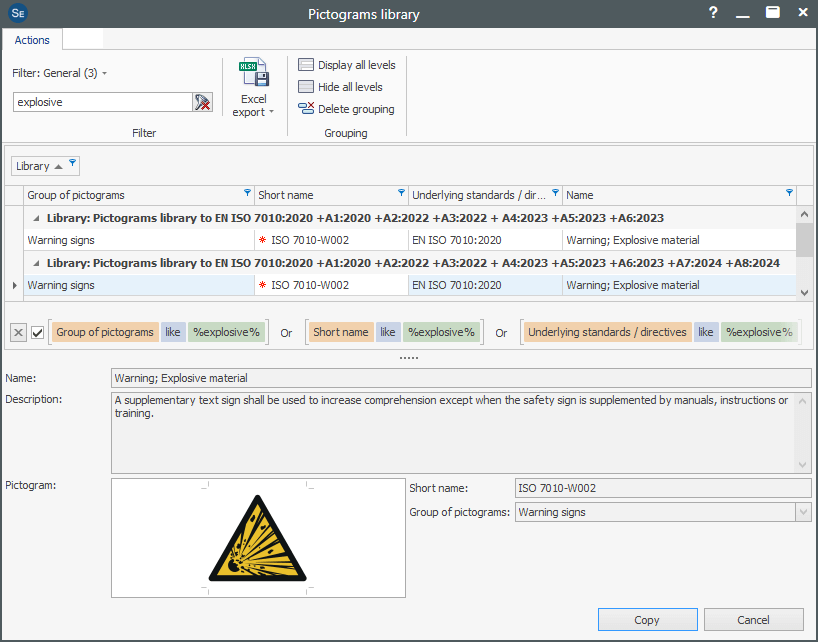
Task: Click the Excel export icon
Action: tap(253, 75)
